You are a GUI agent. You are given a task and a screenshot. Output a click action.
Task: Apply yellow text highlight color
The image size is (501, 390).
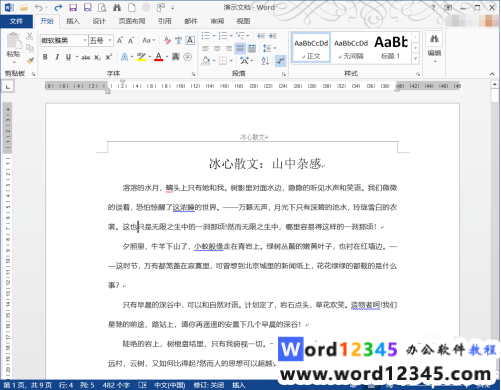point(141,57)
